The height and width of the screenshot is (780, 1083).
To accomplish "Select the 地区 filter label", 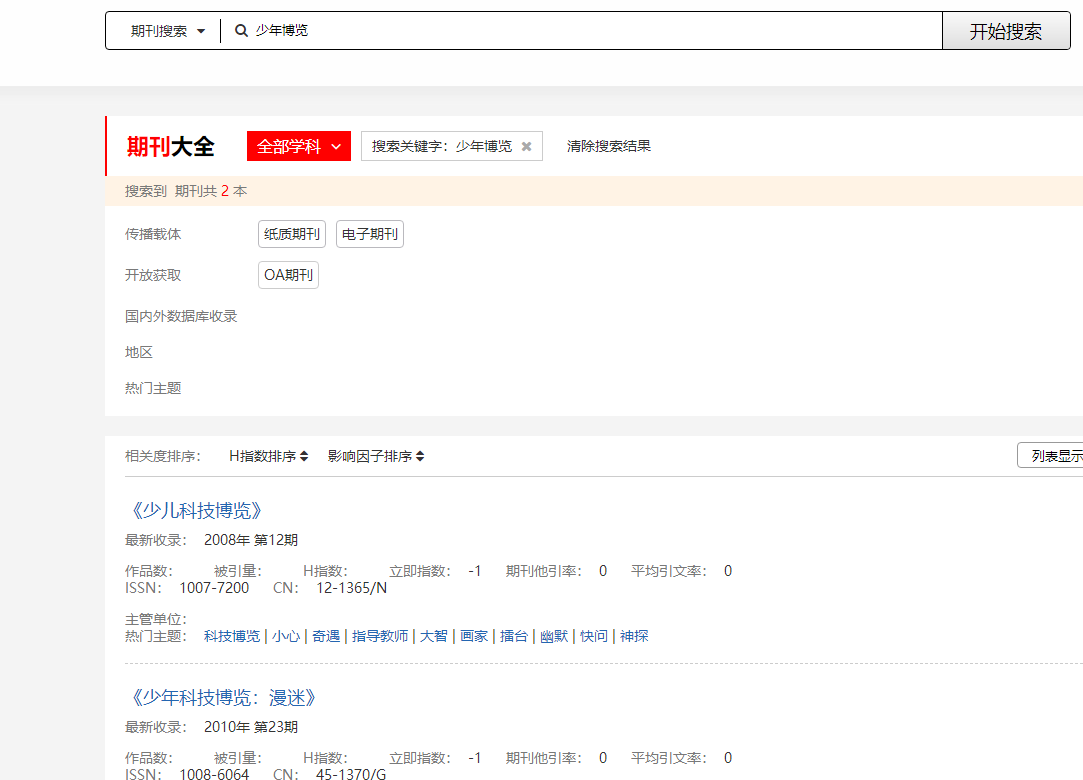I will 139,352.
